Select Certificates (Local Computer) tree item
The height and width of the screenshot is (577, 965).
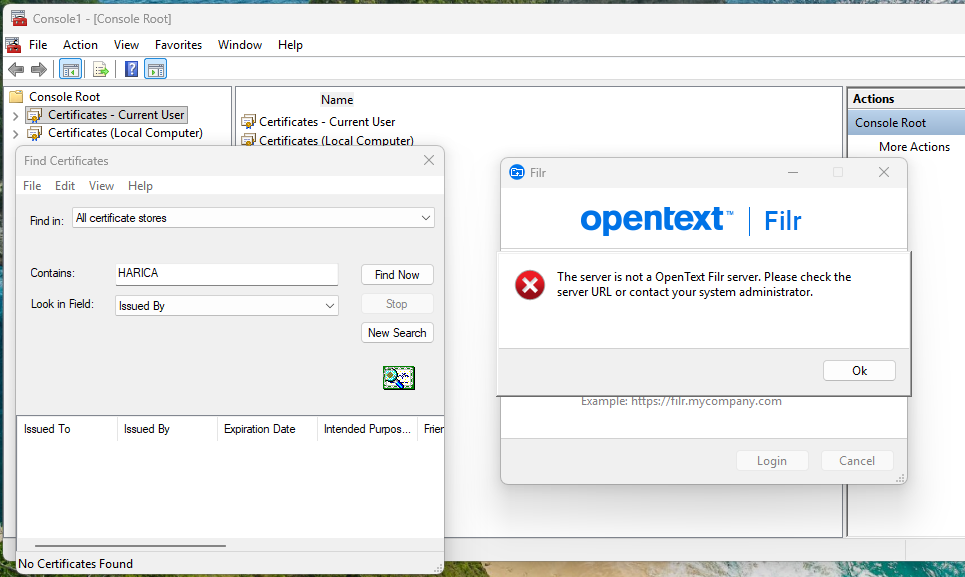125,133
